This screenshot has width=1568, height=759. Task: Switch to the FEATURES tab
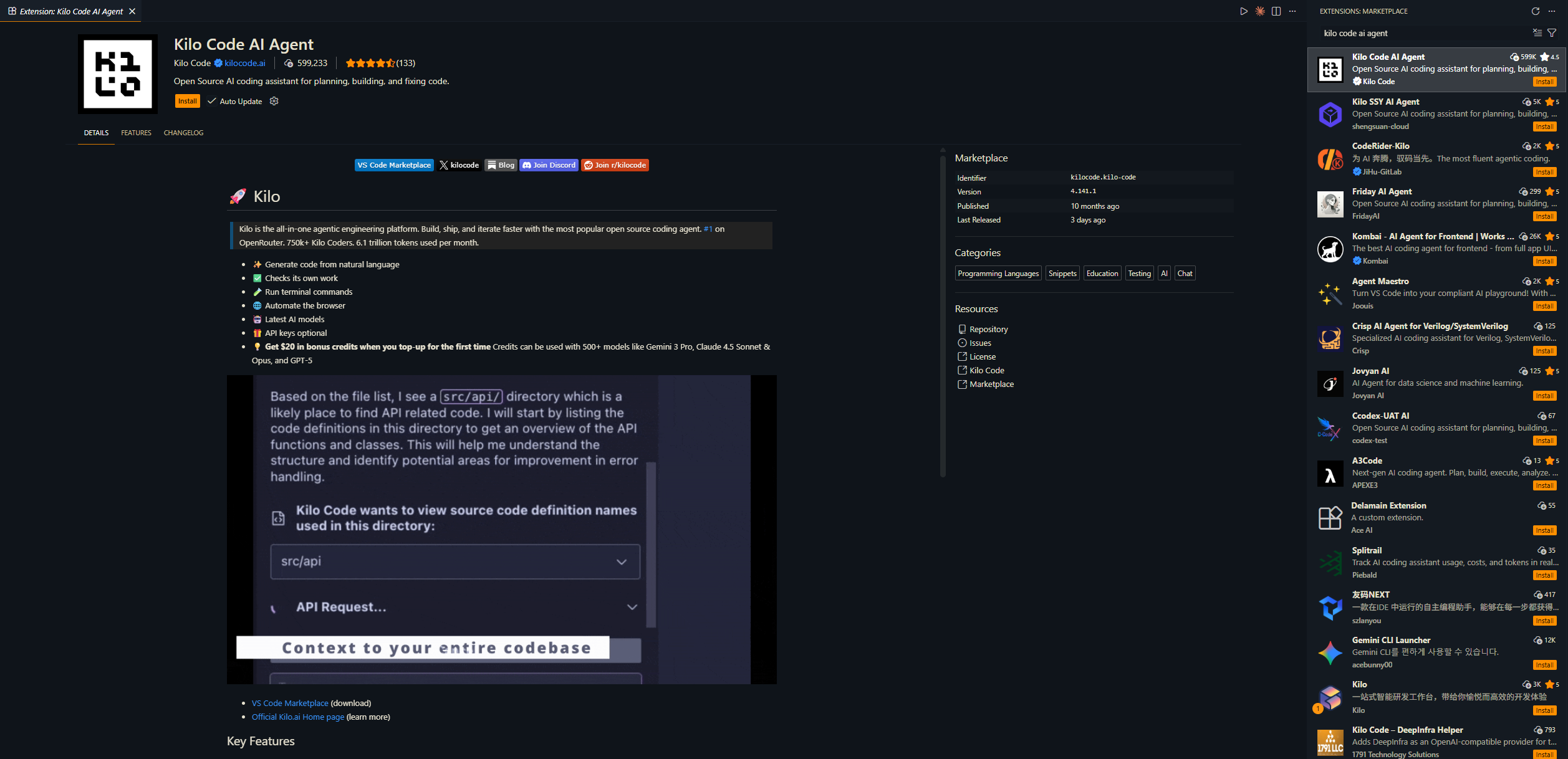tap(136, 133)
